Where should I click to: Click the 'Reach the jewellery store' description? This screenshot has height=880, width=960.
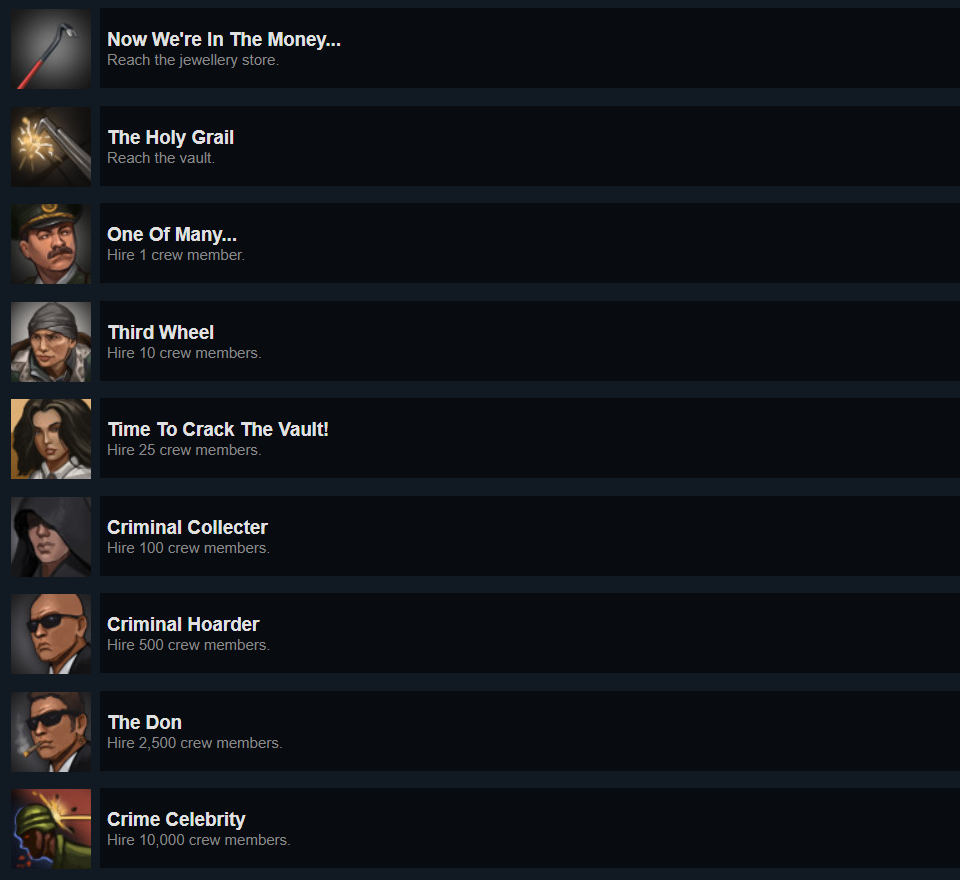click(x=193, y=60)
